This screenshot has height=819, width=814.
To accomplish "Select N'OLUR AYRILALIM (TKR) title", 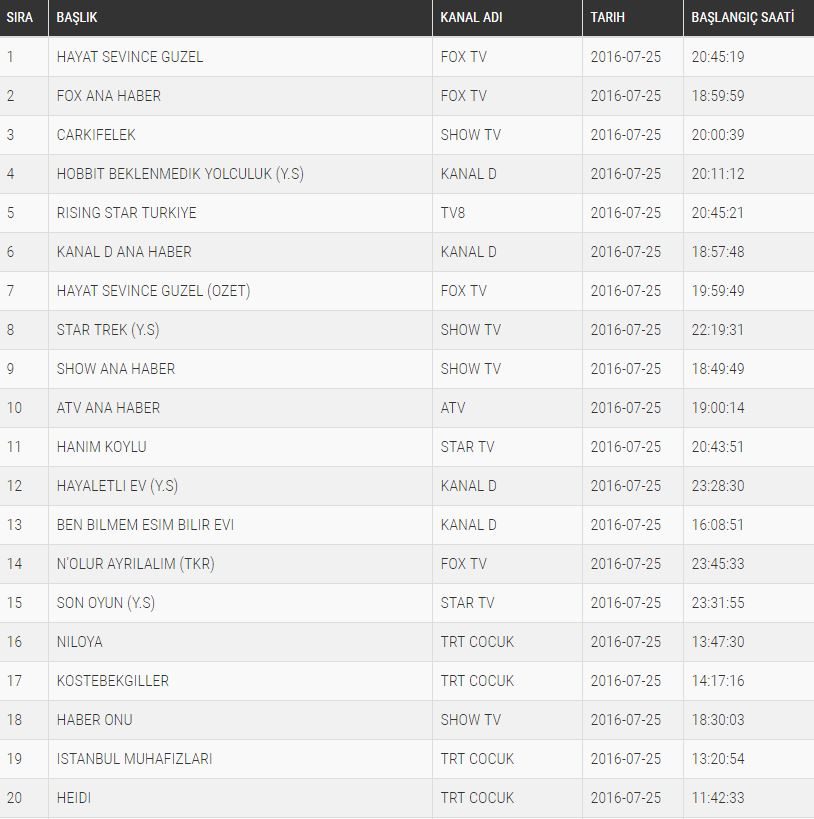I will point(135,564).
